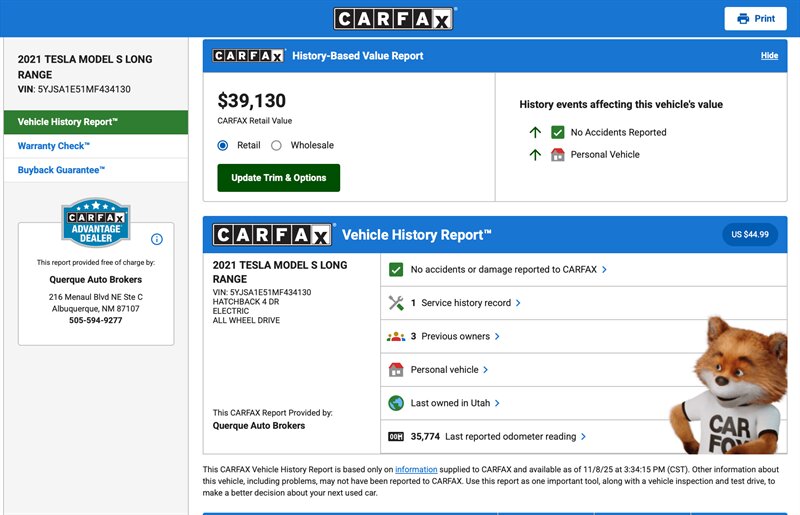Image resolution: width=800 pixels, height=515 pixels.
Task: Select the Retail value radio button
Action: point(223,145)
